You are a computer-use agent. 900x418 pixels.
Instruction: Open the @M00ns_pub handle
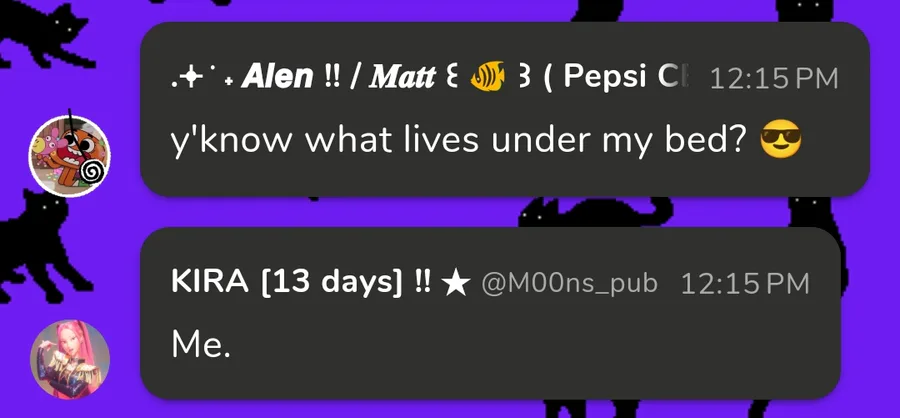pyautogui.click(x=570, y=284)
